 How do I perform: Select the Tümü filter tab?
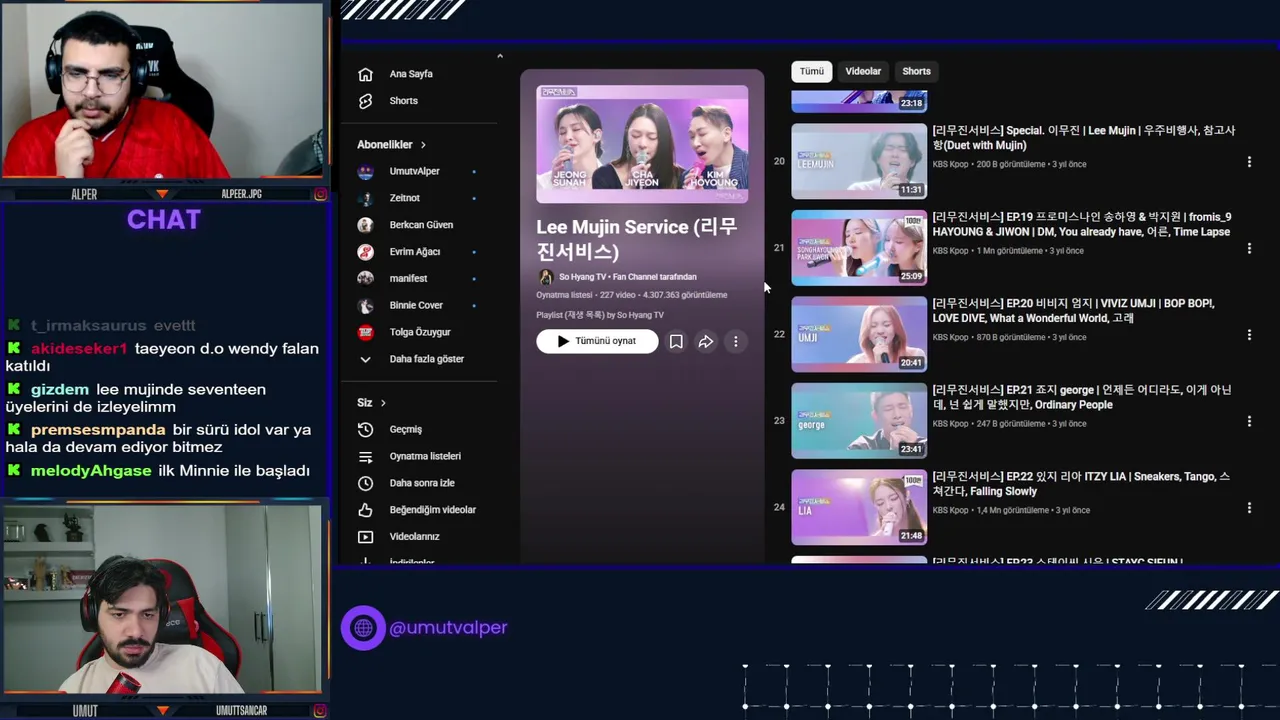[x=811, y=71]
